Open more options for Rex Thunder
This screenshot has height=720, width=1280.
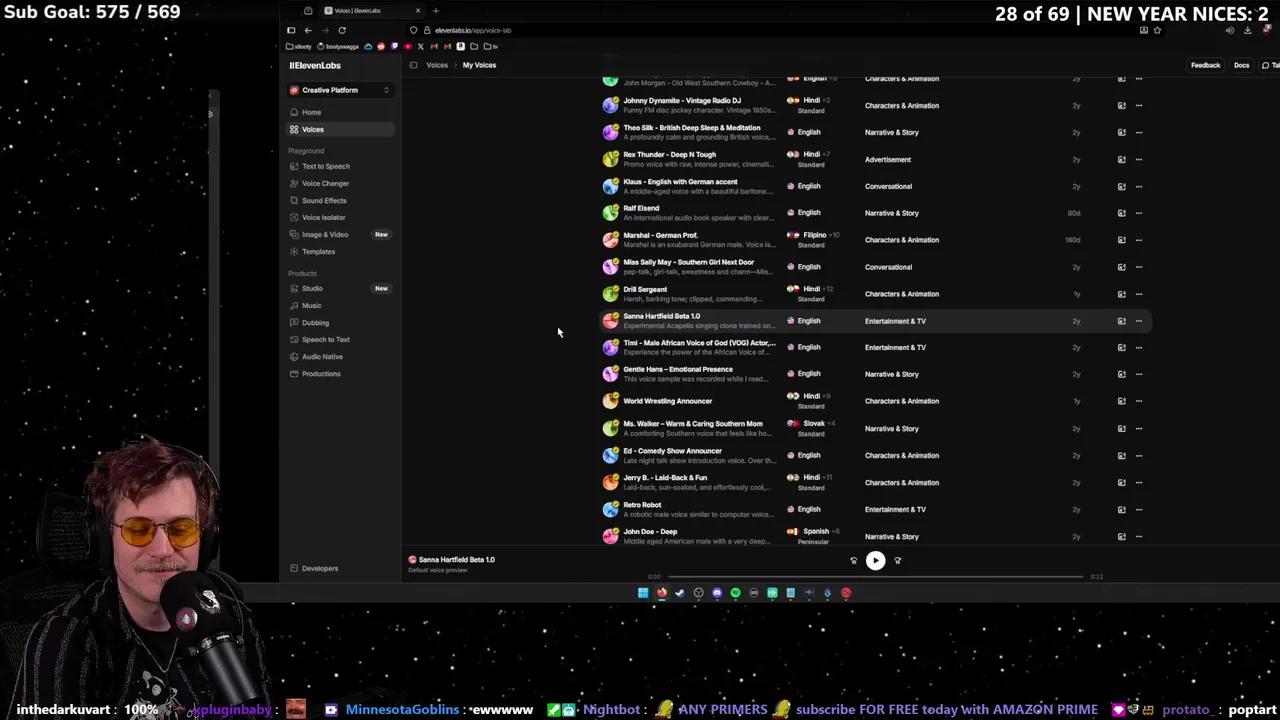point(1139,159)
